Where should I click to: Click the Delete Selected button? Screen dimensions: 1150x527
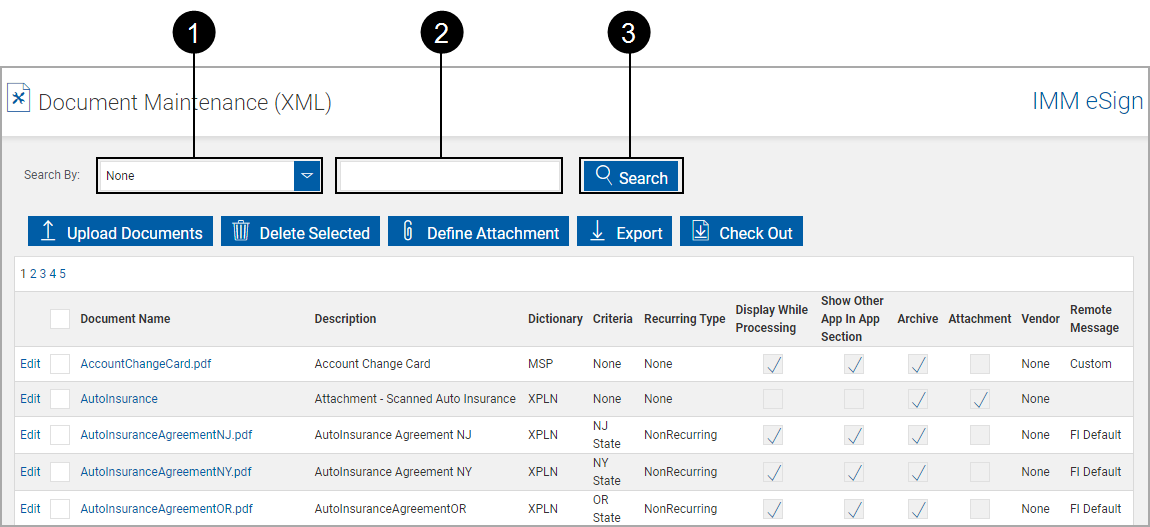(301, 232)
